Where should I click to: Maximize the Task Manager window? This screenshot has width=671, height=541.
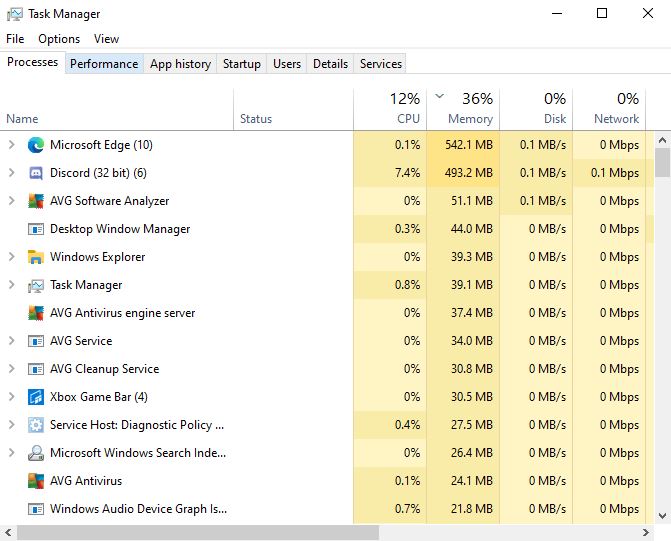tap(602, 13)
